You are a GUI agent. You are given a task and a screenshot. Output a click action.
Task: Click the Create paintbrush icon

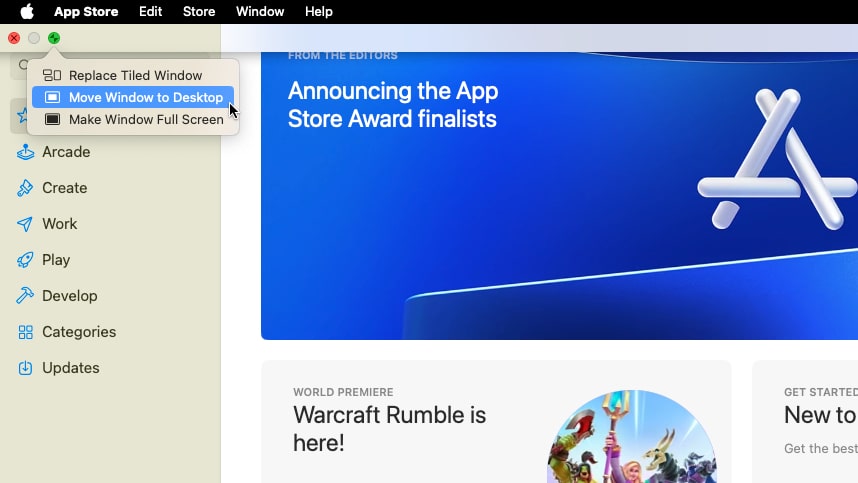coord(25,188)
